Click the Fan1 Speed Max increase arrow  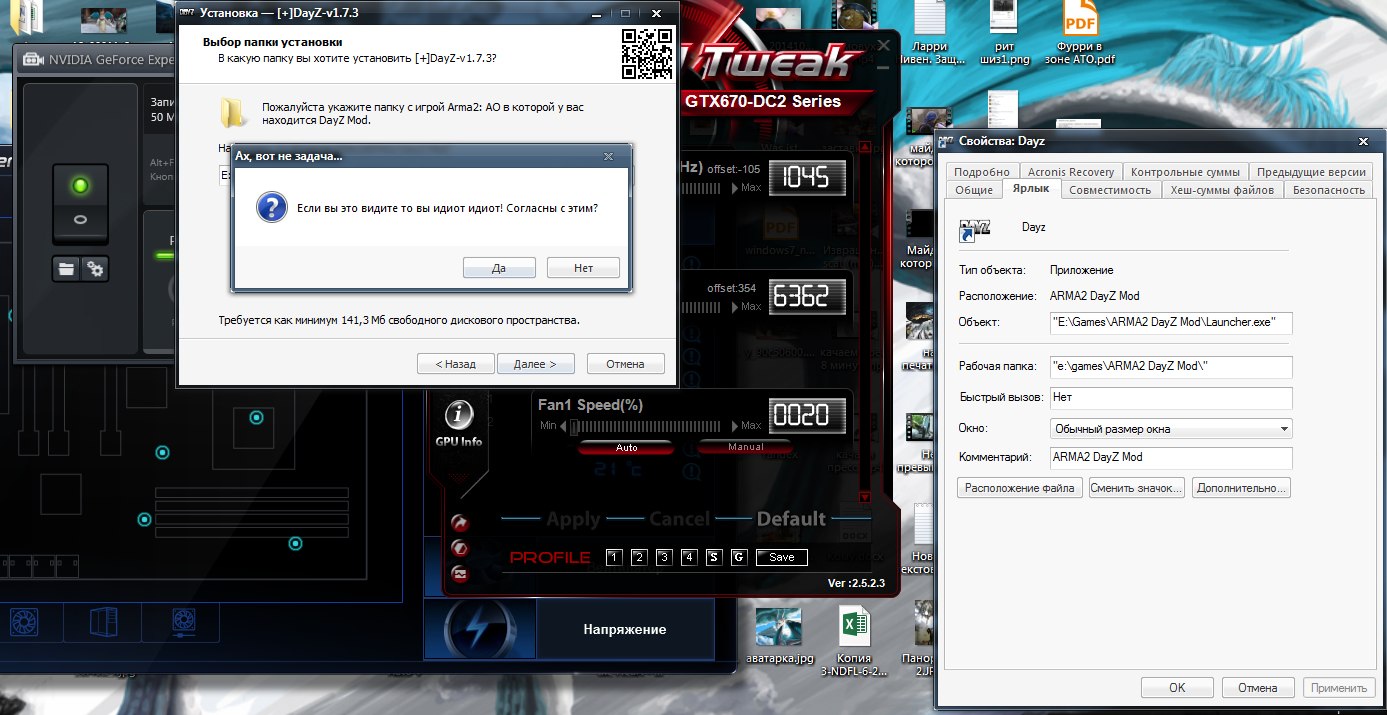pos(735,426)
